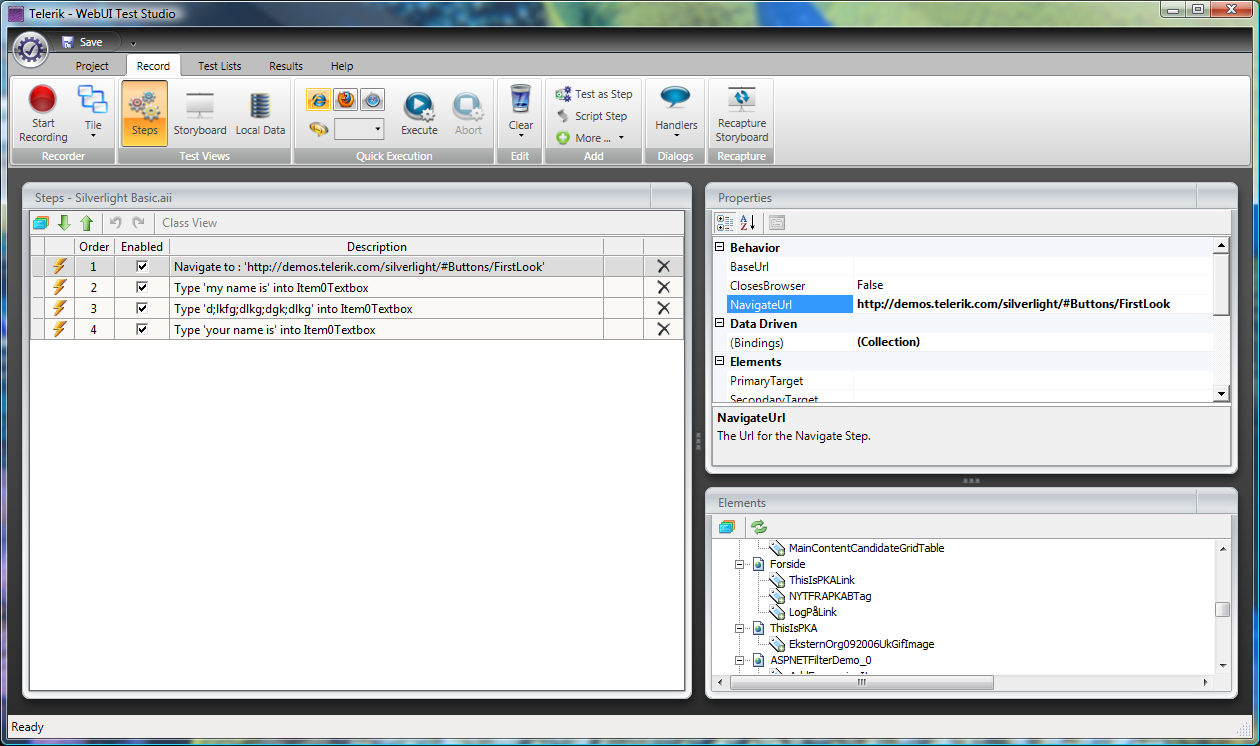Viewport: 1260px width, 746px height.
Task: Open the round application menu button
Action: pyautogui.click(x=31, y=49)
